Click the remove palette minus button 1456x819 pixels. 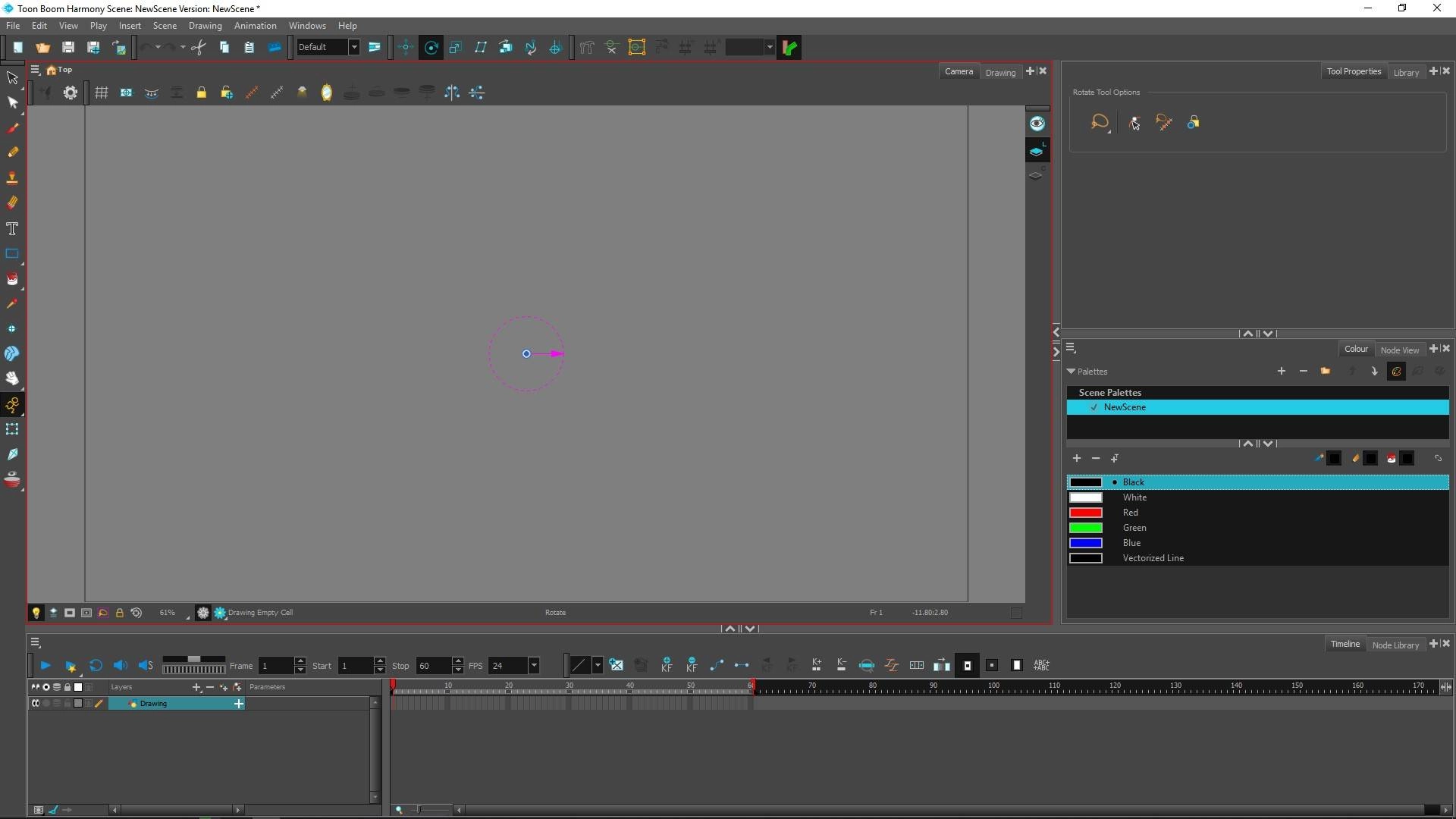pyautogui.click(x=1303, y=371)
